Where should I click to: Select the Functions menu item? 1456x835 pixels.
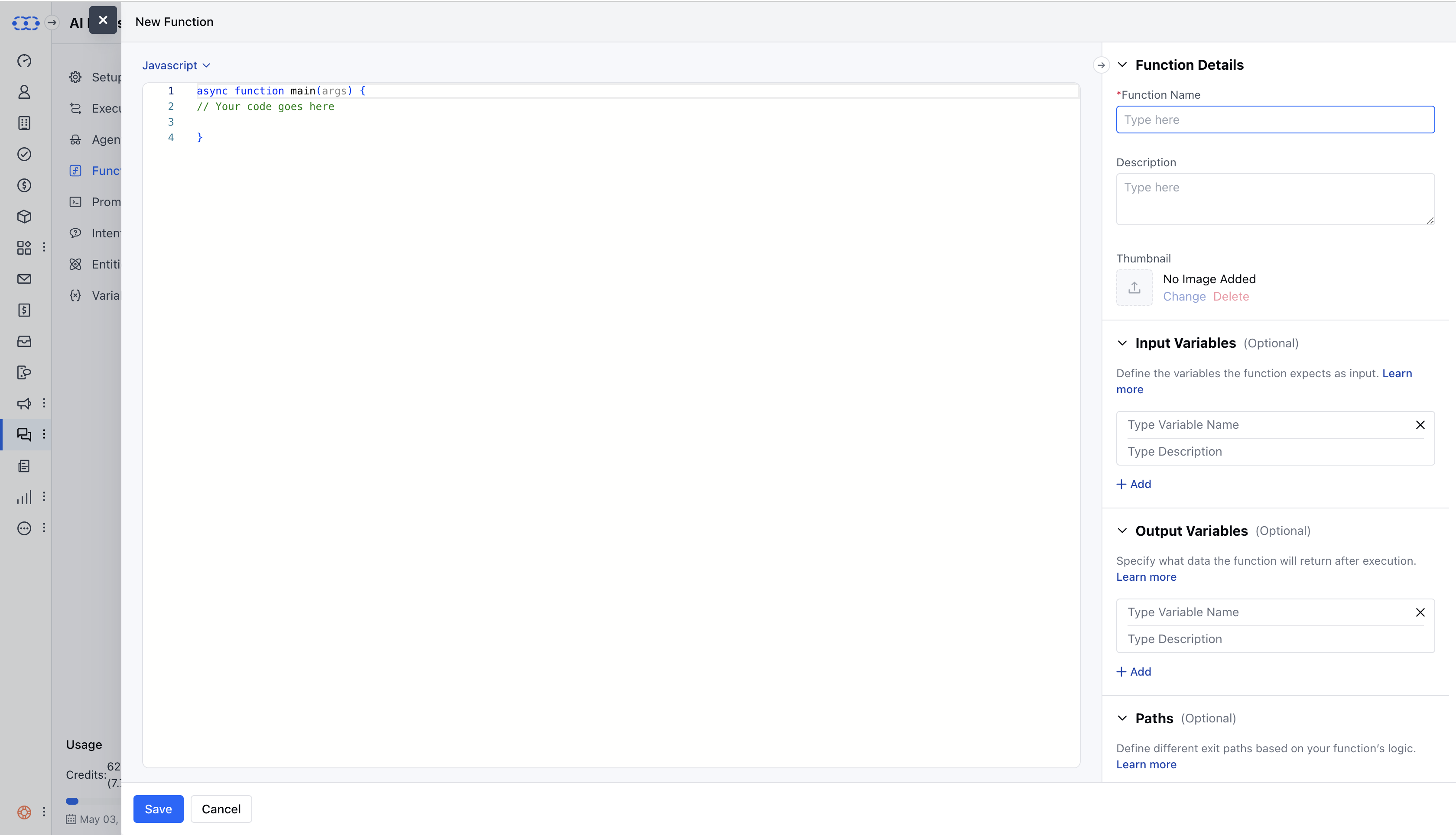(x=94, y=171)
